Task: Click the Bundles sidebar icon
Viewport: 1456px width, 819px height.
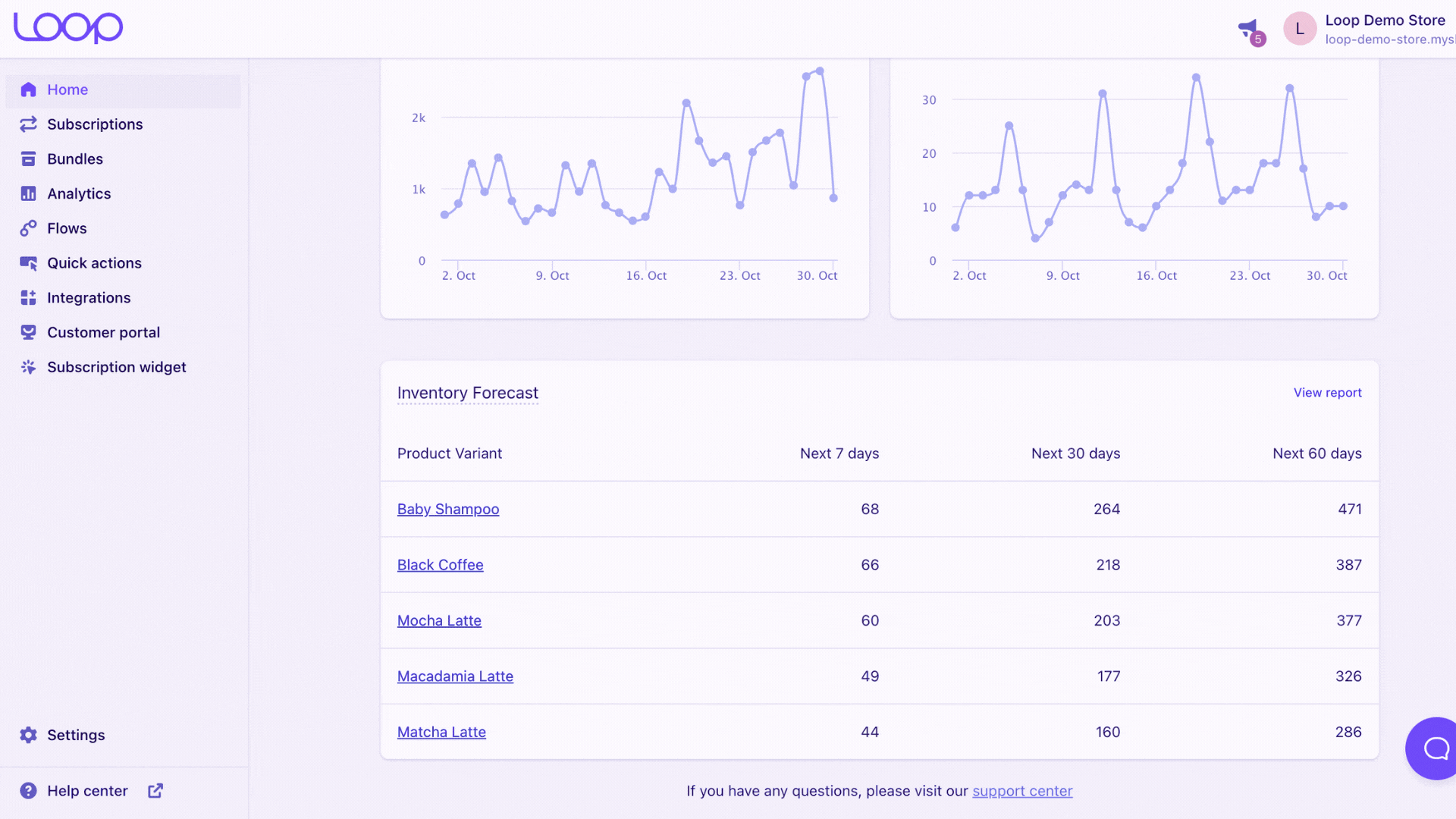Action: click(28, 159)
